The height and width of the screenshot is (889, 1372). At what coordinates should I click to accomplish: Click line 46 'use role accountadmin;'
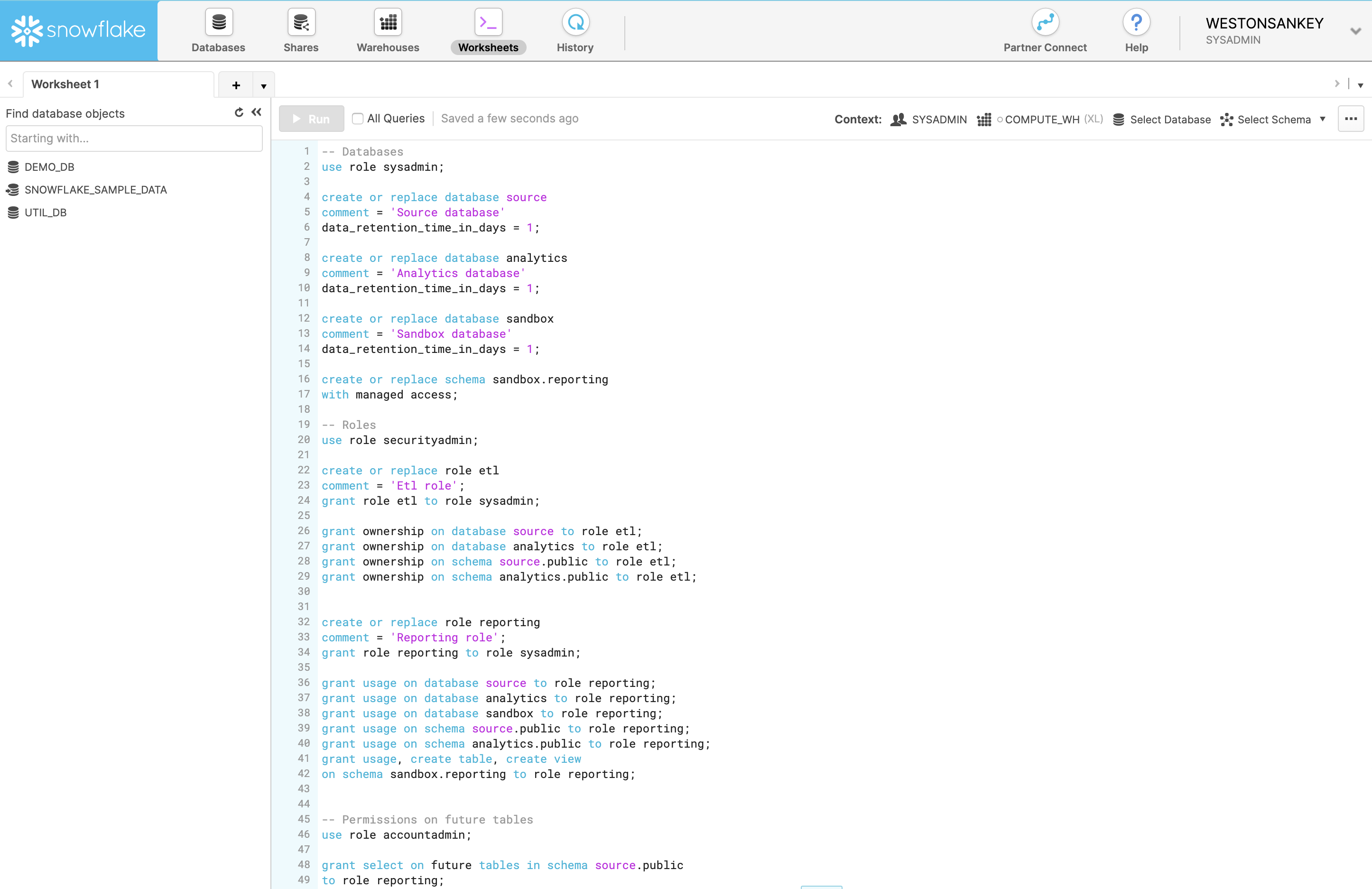point(397,835)
